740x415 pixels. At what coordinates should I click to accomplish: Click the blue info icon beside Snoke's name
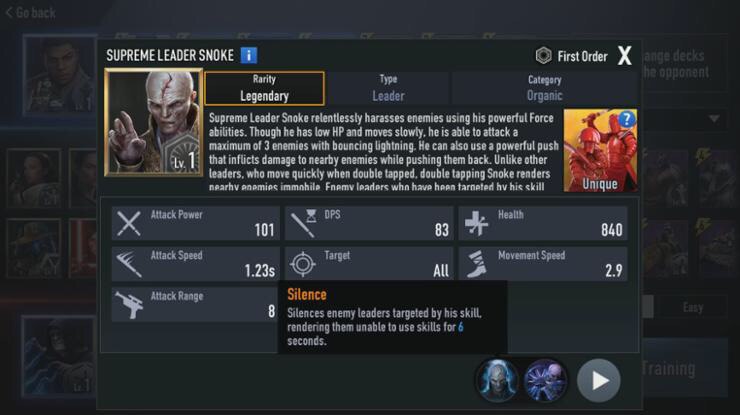[x=249, y=55]
